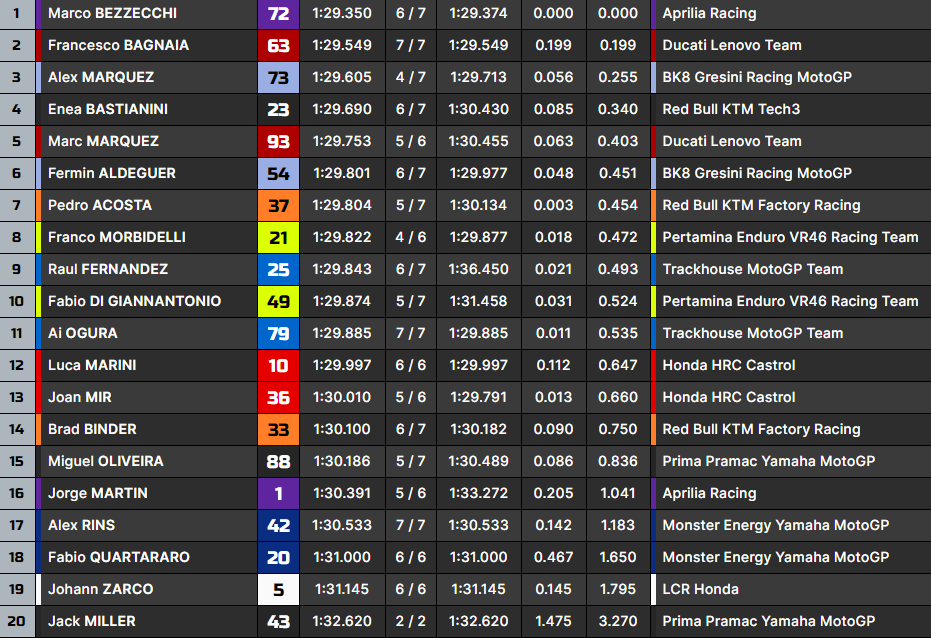Select Trackhouse MotoGP Team in Ogura's row
Screen dimensions: 931x638
point(752,334)
